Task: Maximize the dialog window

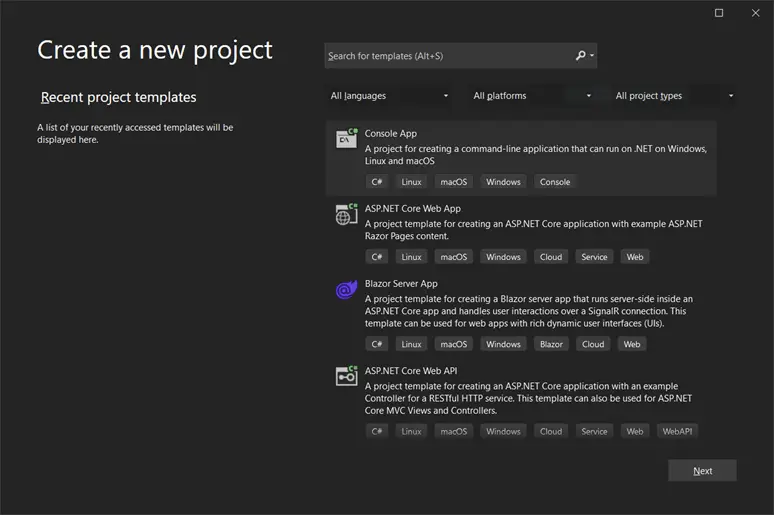Action: tap(719, 13)
